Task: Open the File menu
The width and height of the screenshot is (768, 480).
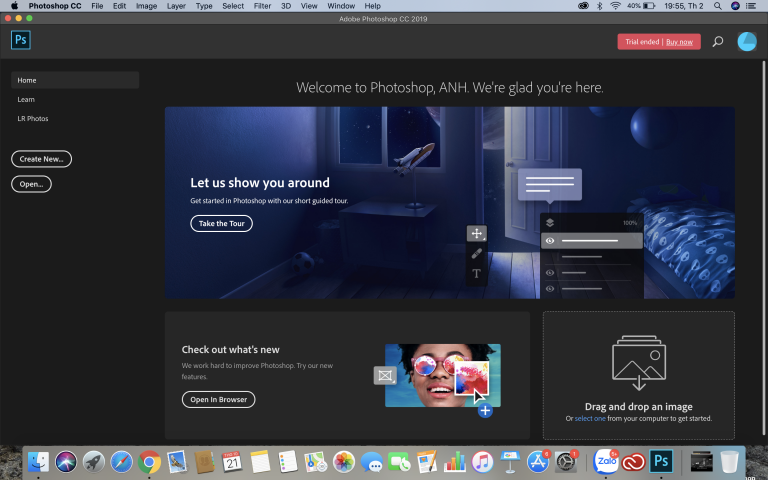Action: coord(97,6)
